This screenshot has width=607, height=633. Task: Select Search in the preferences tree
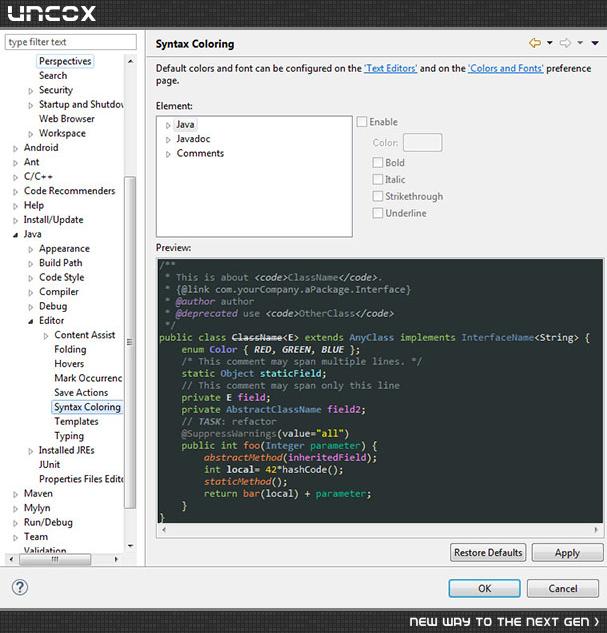coord(53,75)
